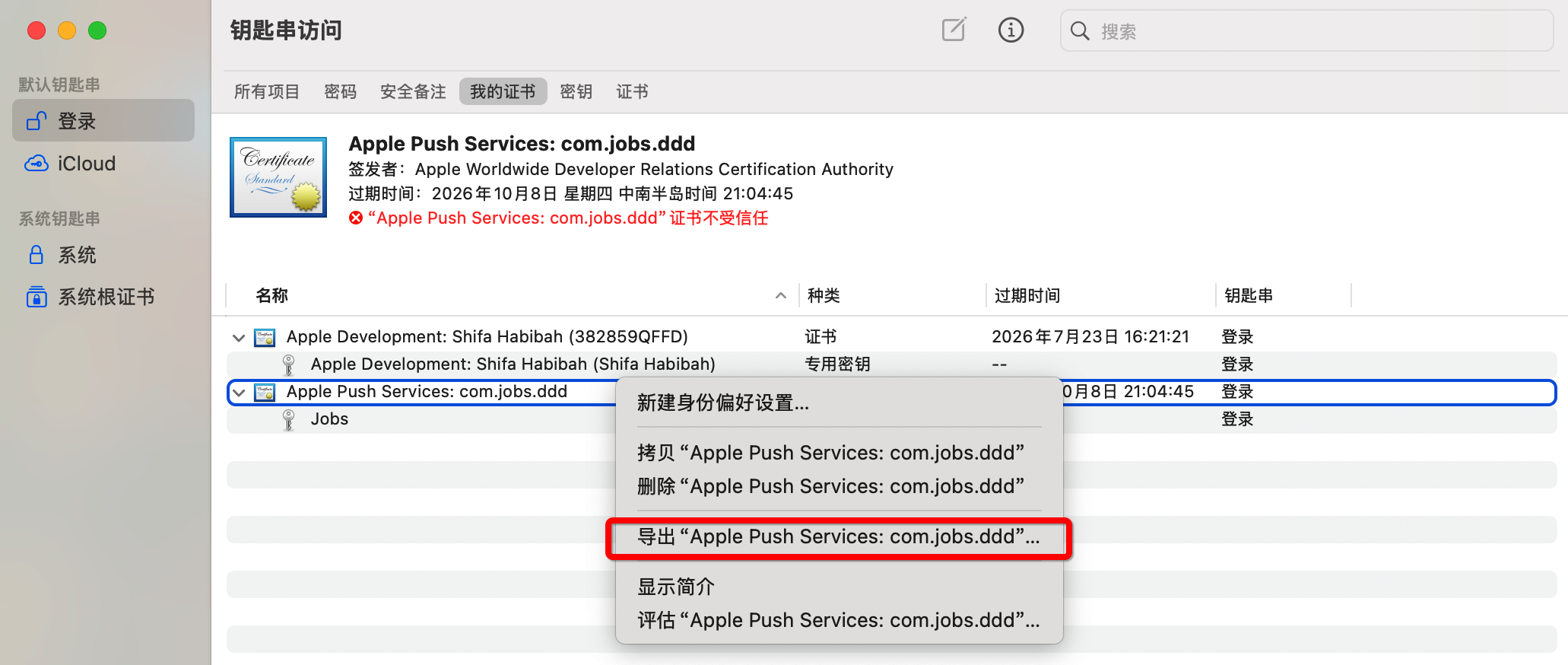Select the 登录 keychain in sidebar
The height and width of the screenshot is (665, 1568).
tap(103, 121)
